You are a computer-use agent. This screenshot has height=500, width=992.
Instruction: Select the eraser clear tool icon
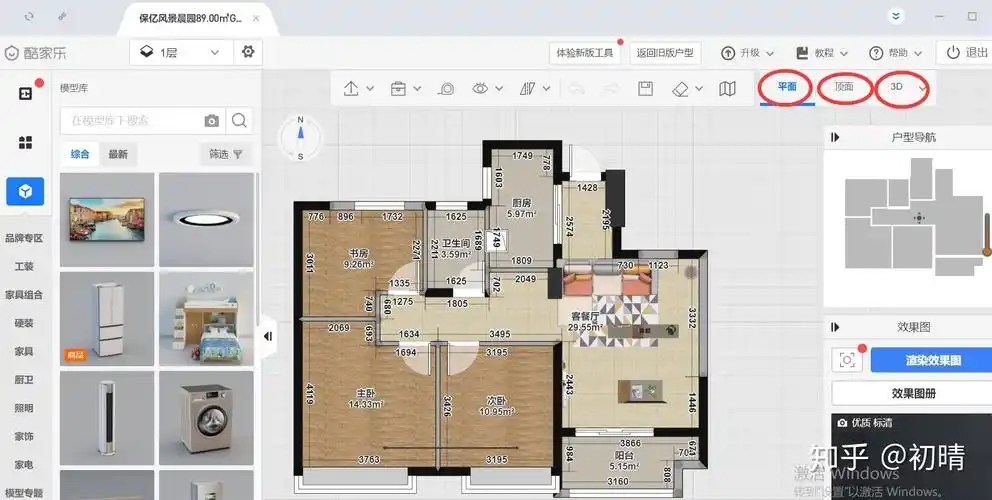pyautogui.click(x=681, y=89)
